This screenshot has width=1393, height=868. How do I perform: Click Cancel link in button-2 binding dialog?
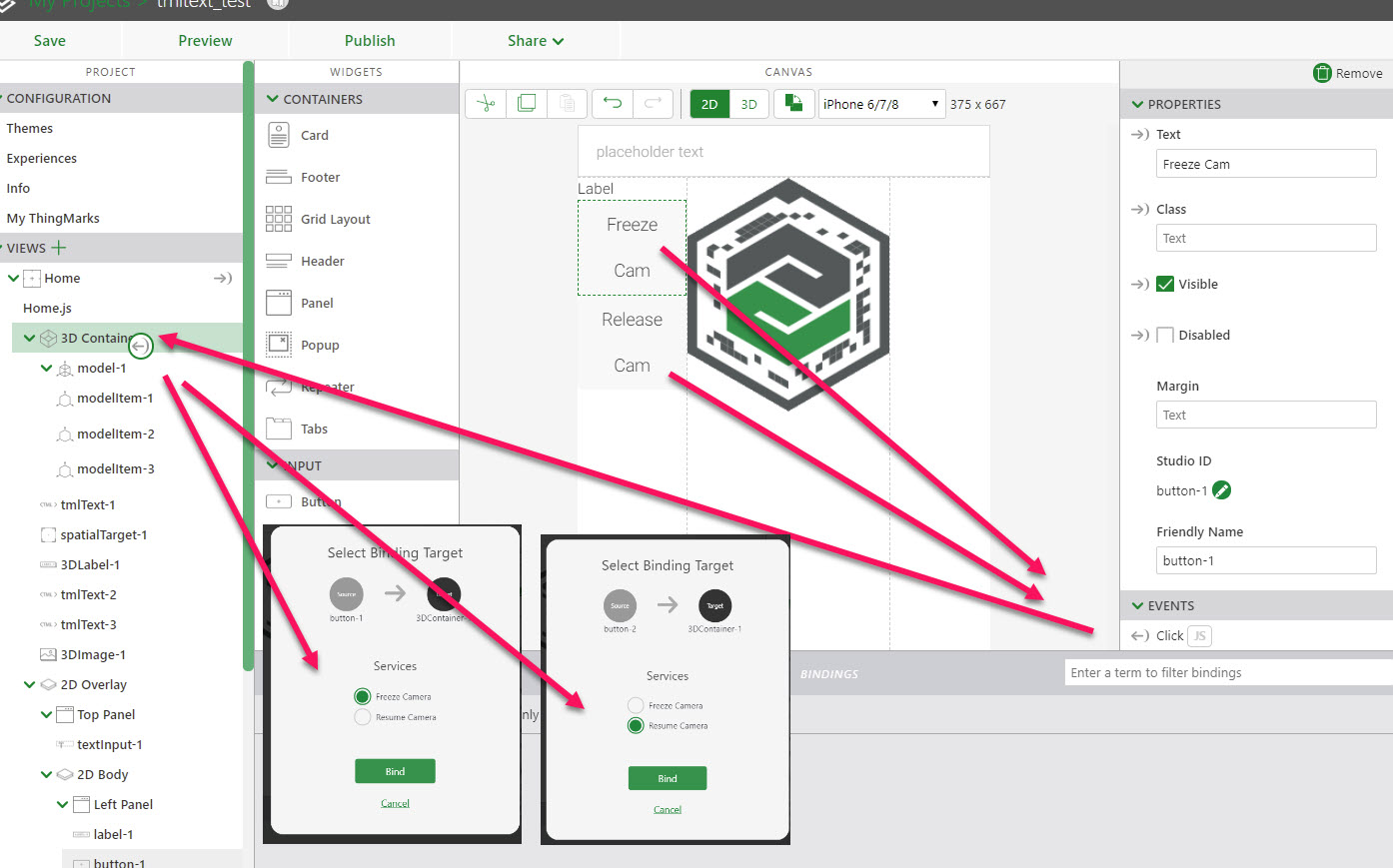(667, 808)
